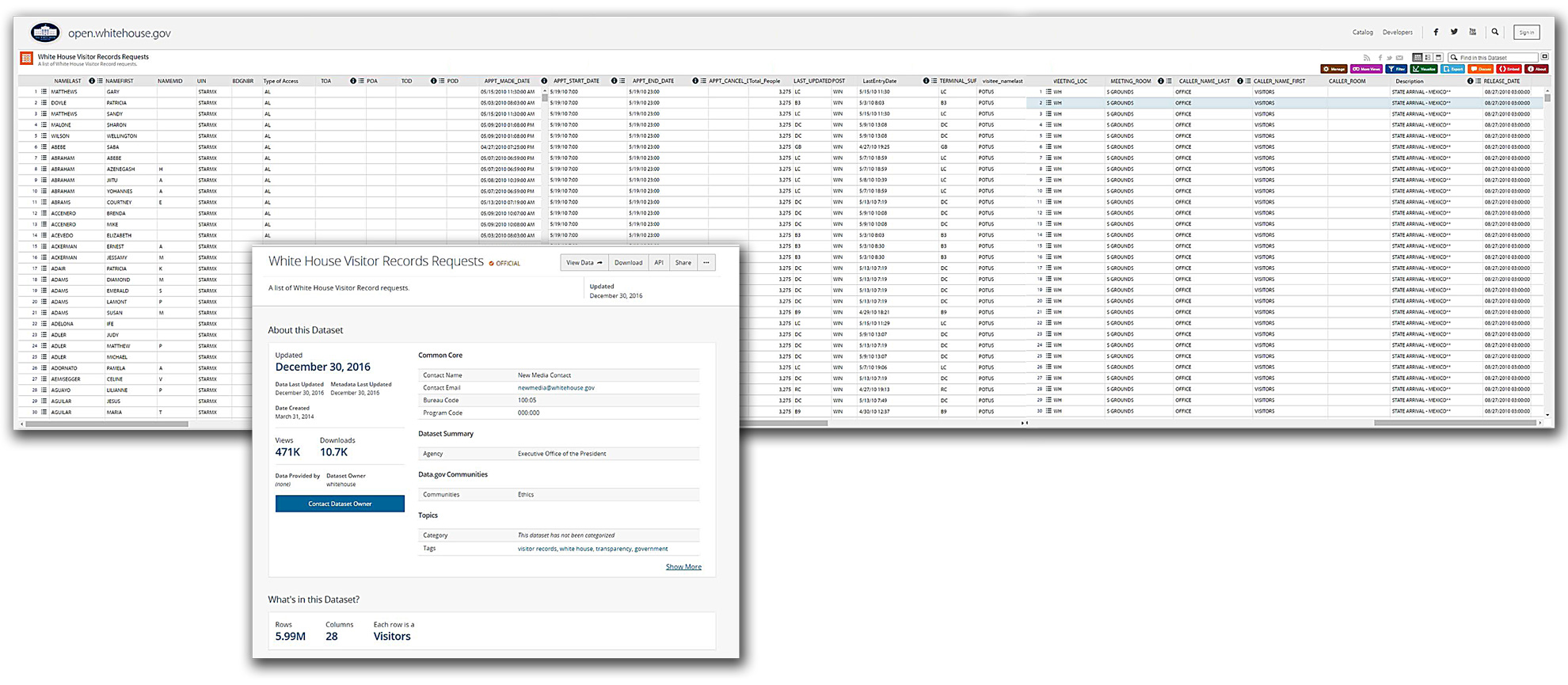Click the RSS feed icon
Image resolution: width=1568 pixels, height=685 pixels.
1366,58
